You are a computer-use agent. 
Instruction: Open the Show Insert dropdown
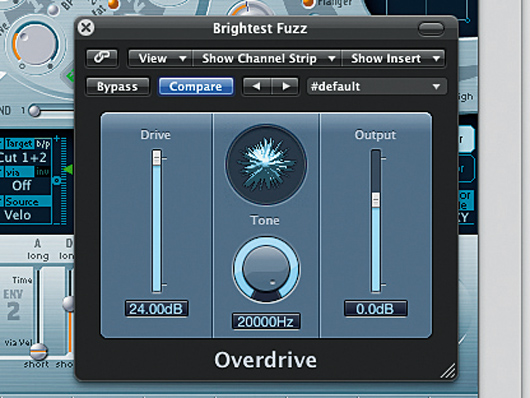(x=394, y=58)
